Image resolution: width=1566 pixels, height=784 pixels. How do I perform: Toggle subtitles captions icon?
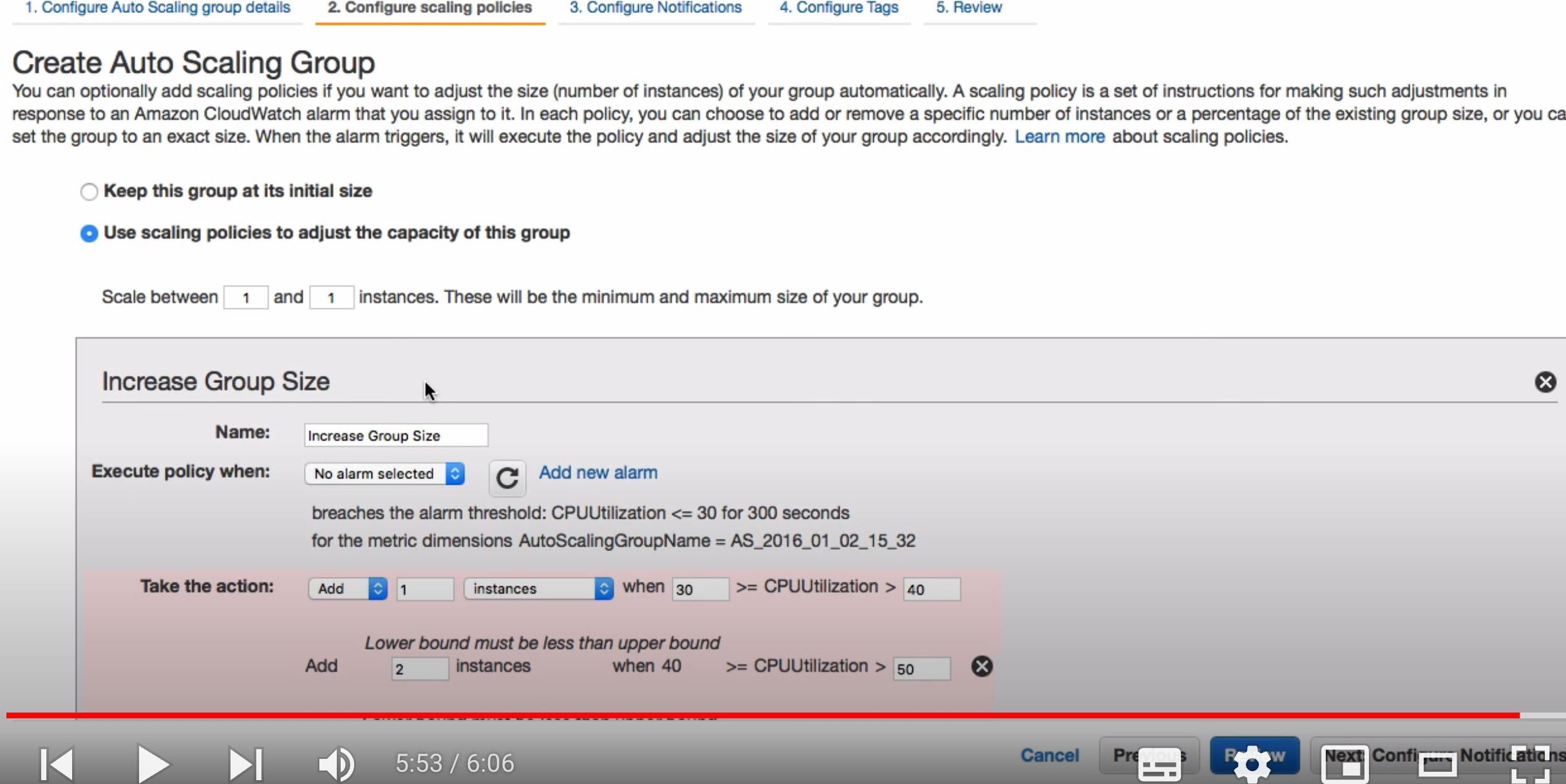[1159, 765]
